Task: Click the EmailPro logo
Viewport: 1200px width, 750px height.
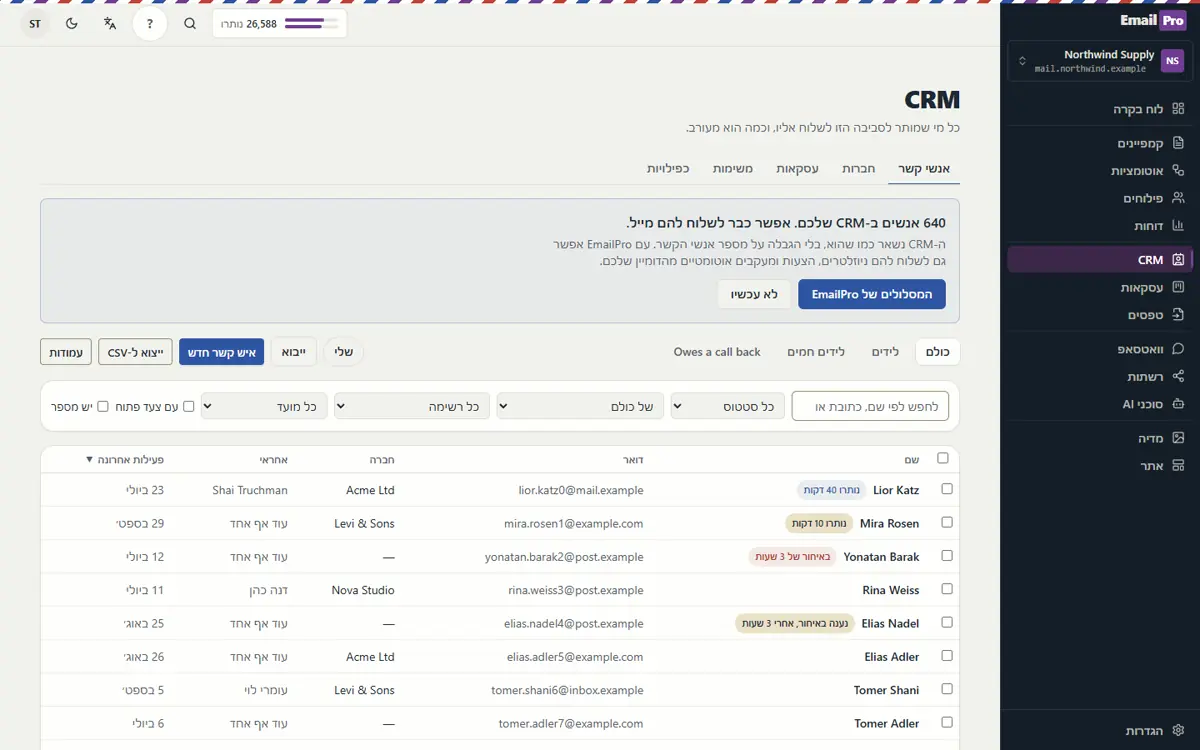Action: pyautogui.click(x=1152, y=20)
